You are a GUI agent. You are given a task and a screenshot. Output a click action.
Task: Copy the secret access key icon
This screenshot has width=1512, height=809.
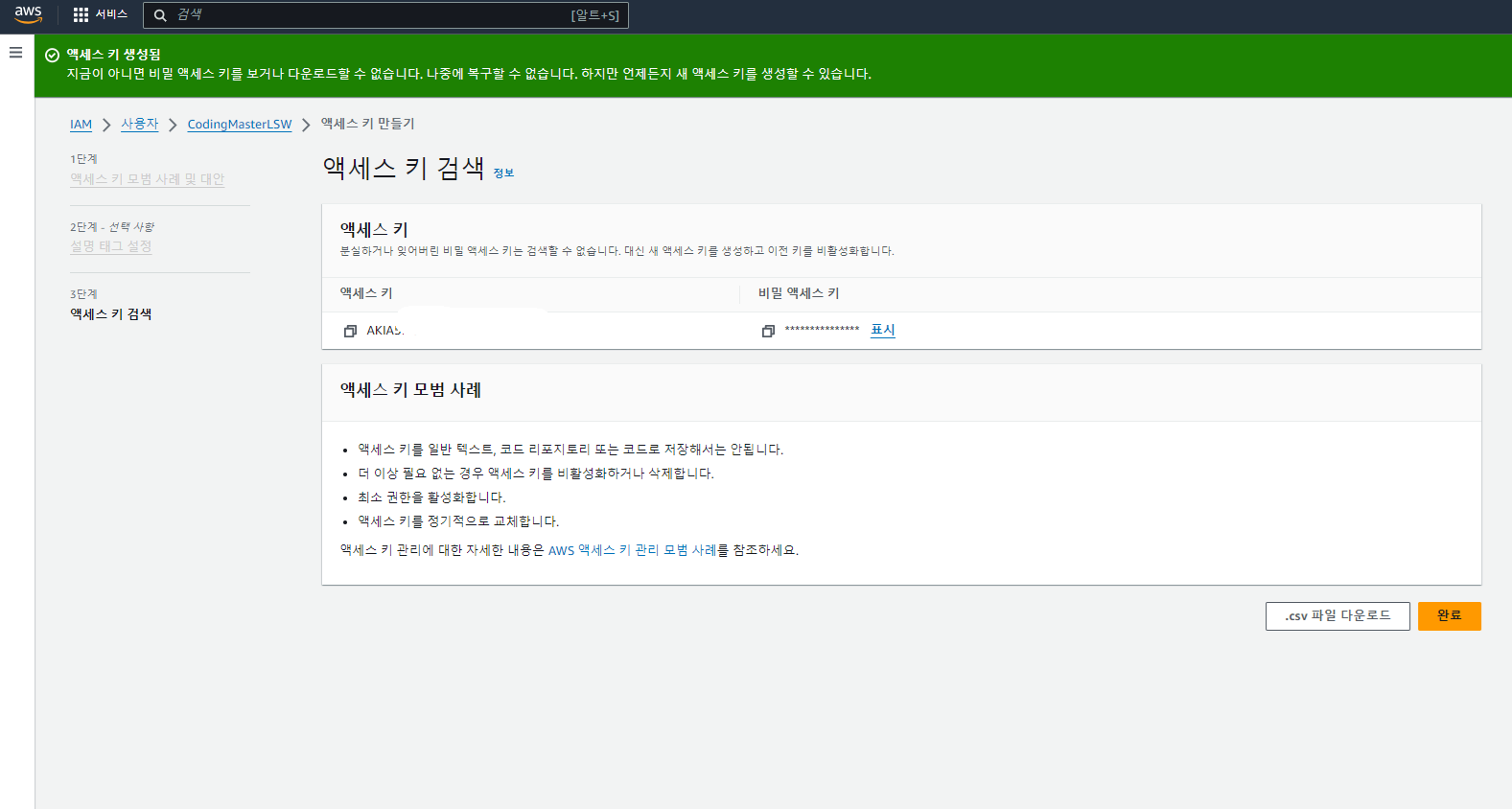point(768,331)
